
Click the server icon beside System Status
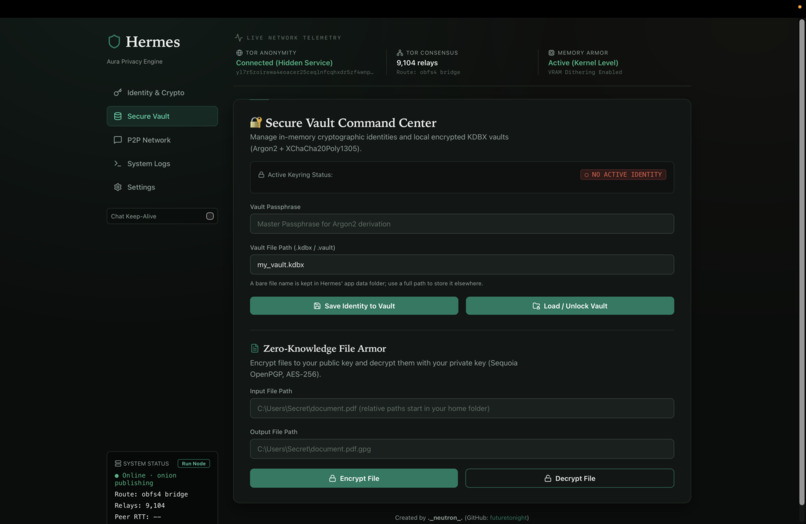(118, 463)
